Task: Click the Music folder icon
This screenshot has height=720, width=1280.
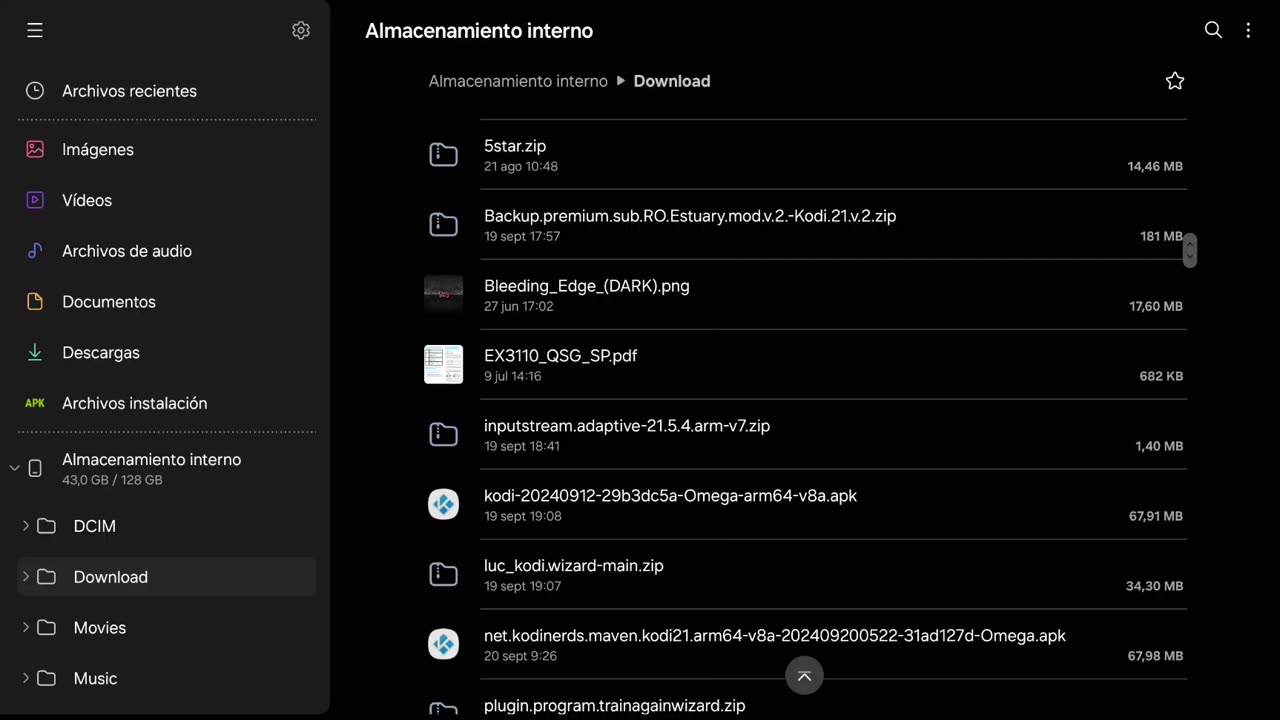Action: 47,678
